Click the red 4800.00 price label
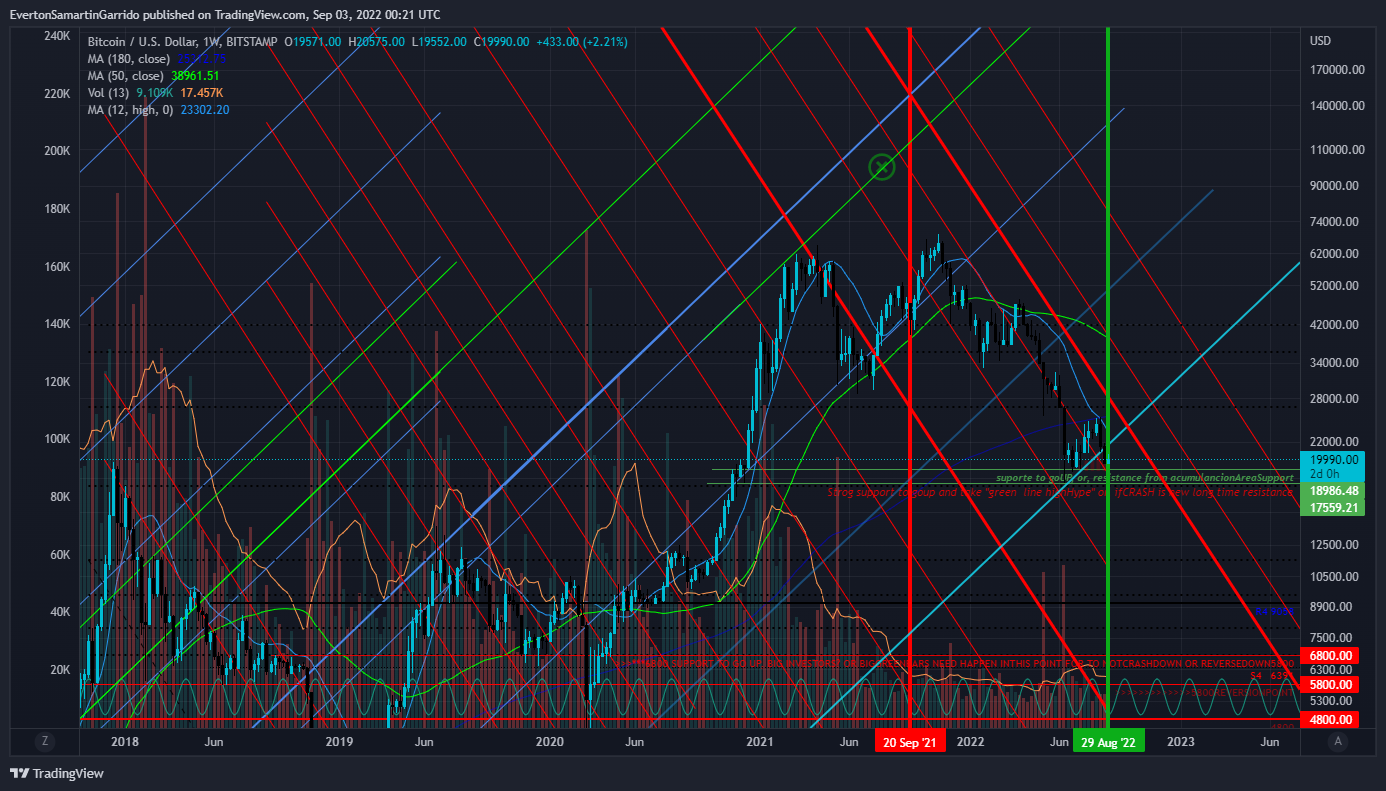1386x791 pixels. [x=1331, y=719]
